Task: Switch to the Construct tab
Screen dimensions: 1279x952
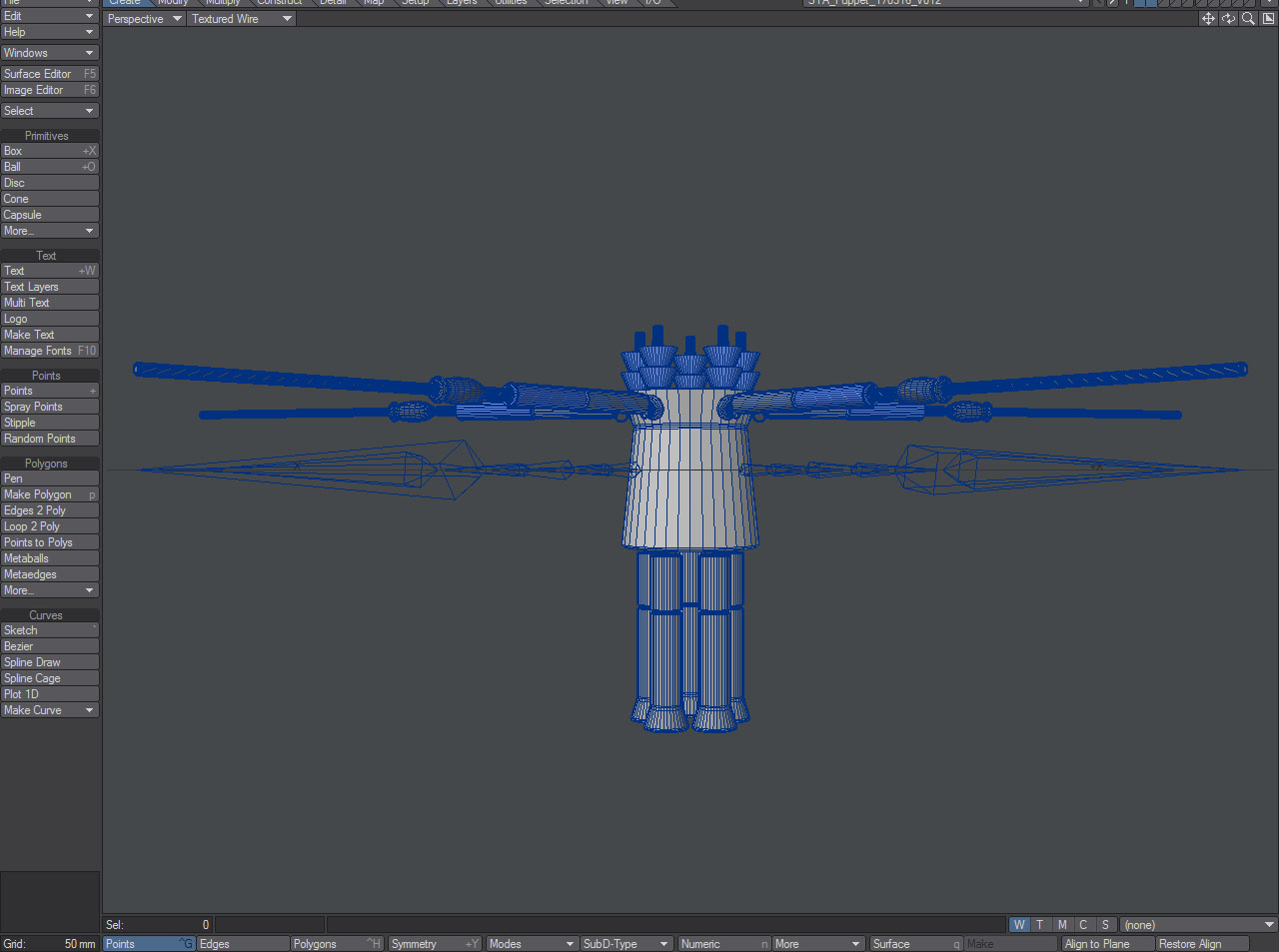Action: [x=279, y=3]
